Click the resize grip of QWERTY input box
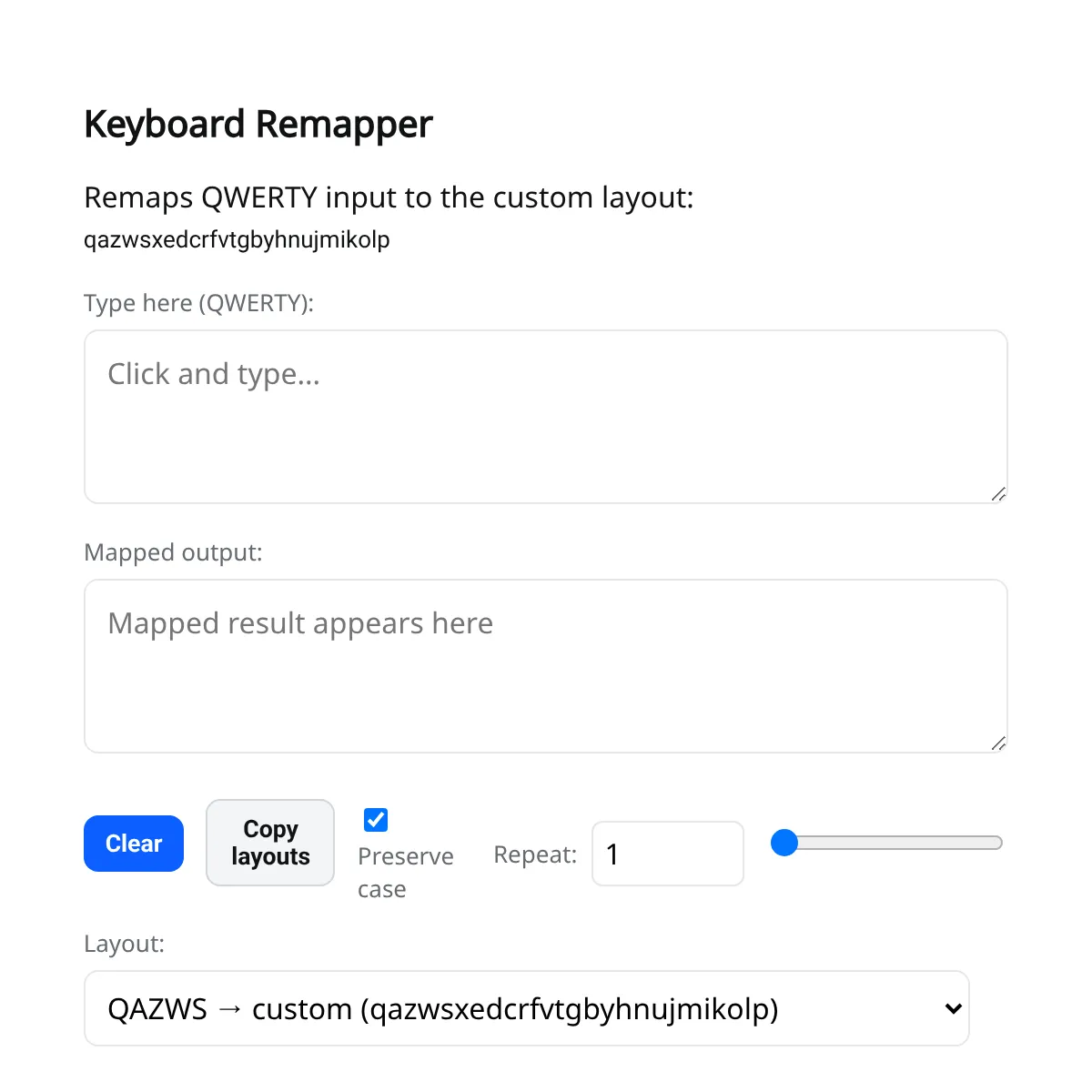1092x1092 pixels. (998, 494)
